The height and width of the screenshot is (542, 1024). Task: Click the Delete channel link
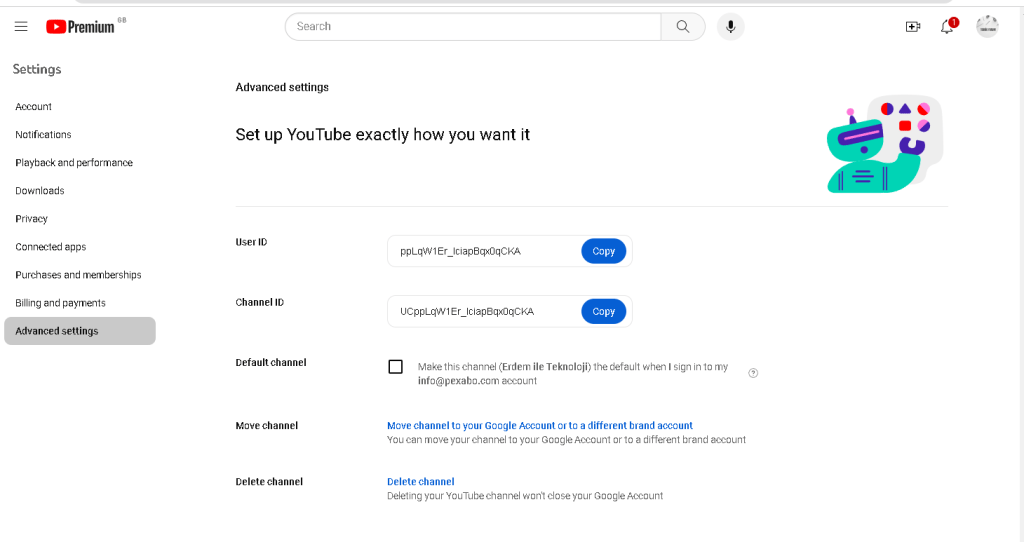click(421, 482)
